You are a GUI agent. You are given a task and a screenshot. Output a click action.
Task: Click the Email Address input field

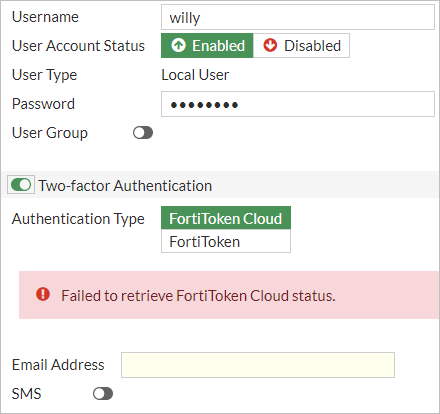click(x=258, y=365)
